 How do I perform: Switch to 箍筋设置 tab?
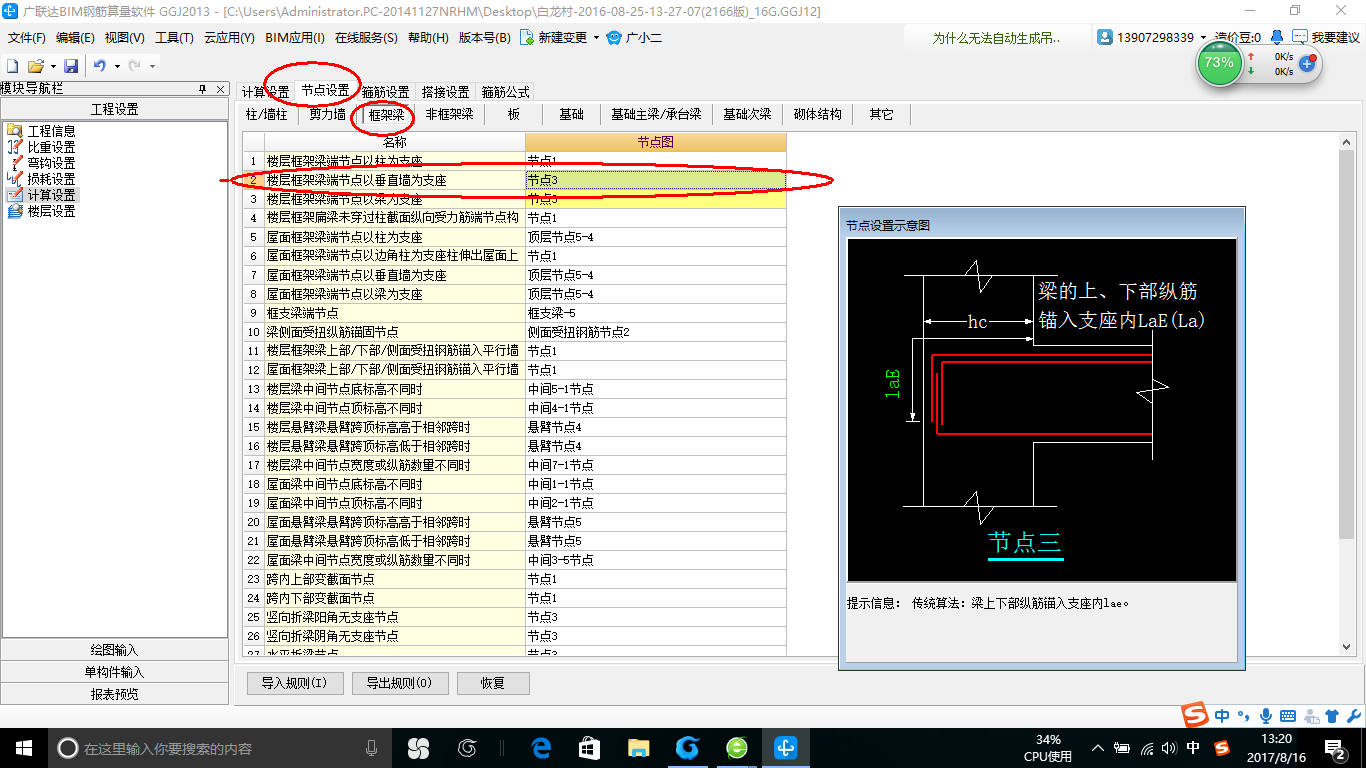click(385, 91)
